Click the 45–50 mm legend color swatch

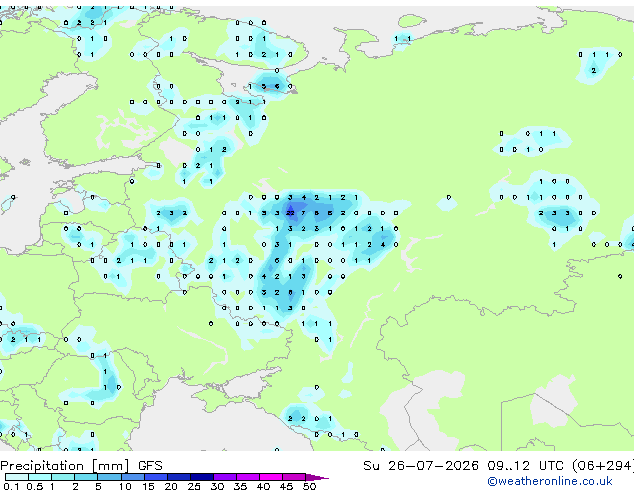click(x=294, y=477)
